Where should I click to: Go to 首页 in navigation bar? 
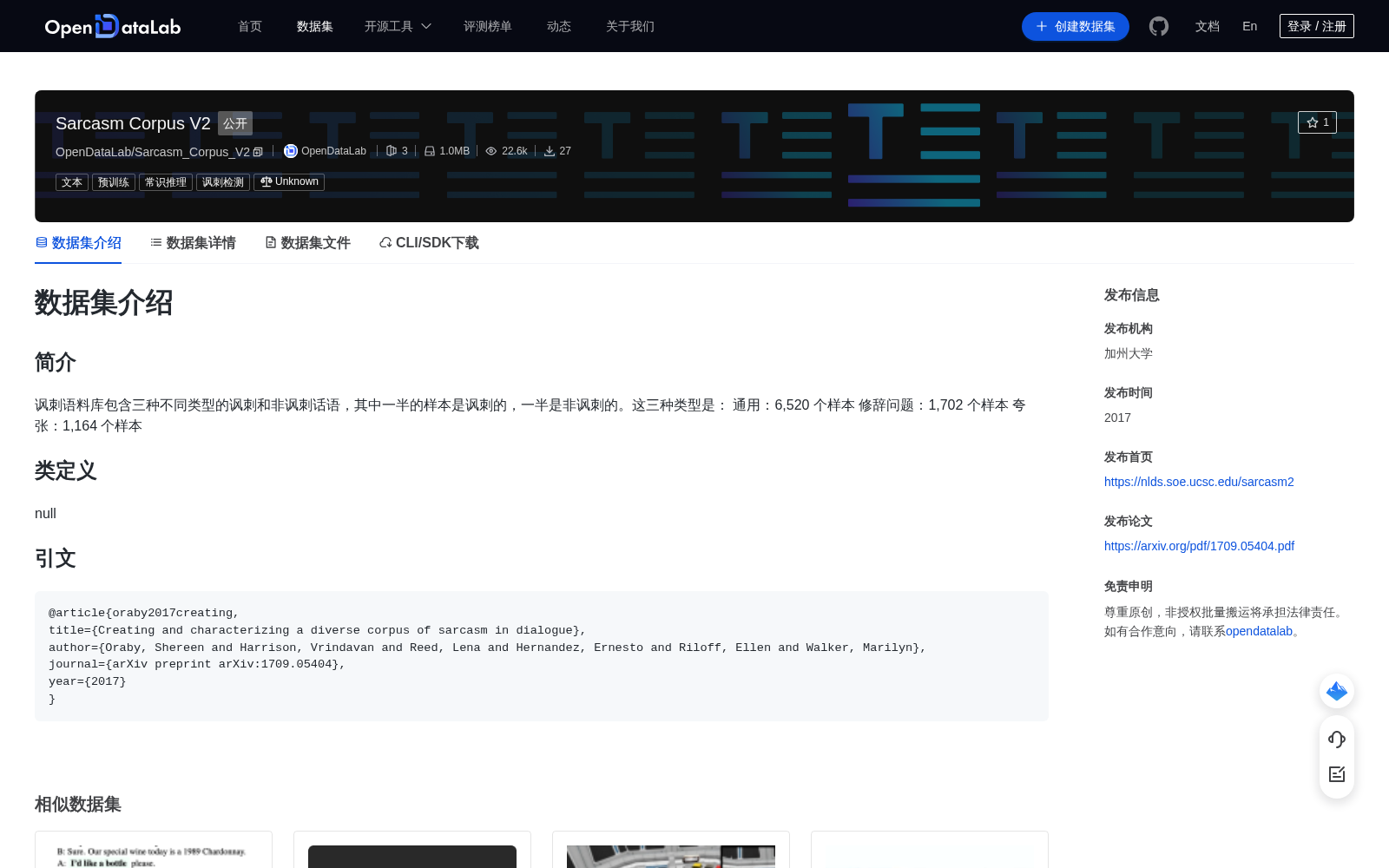coord(250,26)
